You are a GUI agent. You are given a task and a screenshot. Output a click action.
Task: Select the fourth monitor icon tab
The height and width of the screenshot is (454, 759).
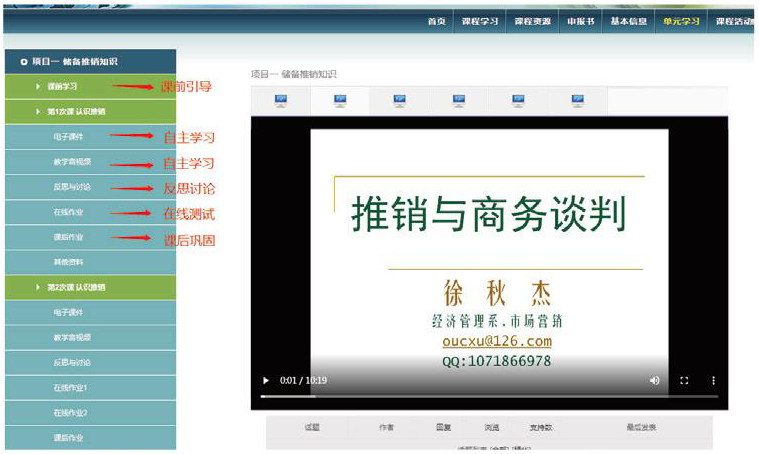coord(459,100)
